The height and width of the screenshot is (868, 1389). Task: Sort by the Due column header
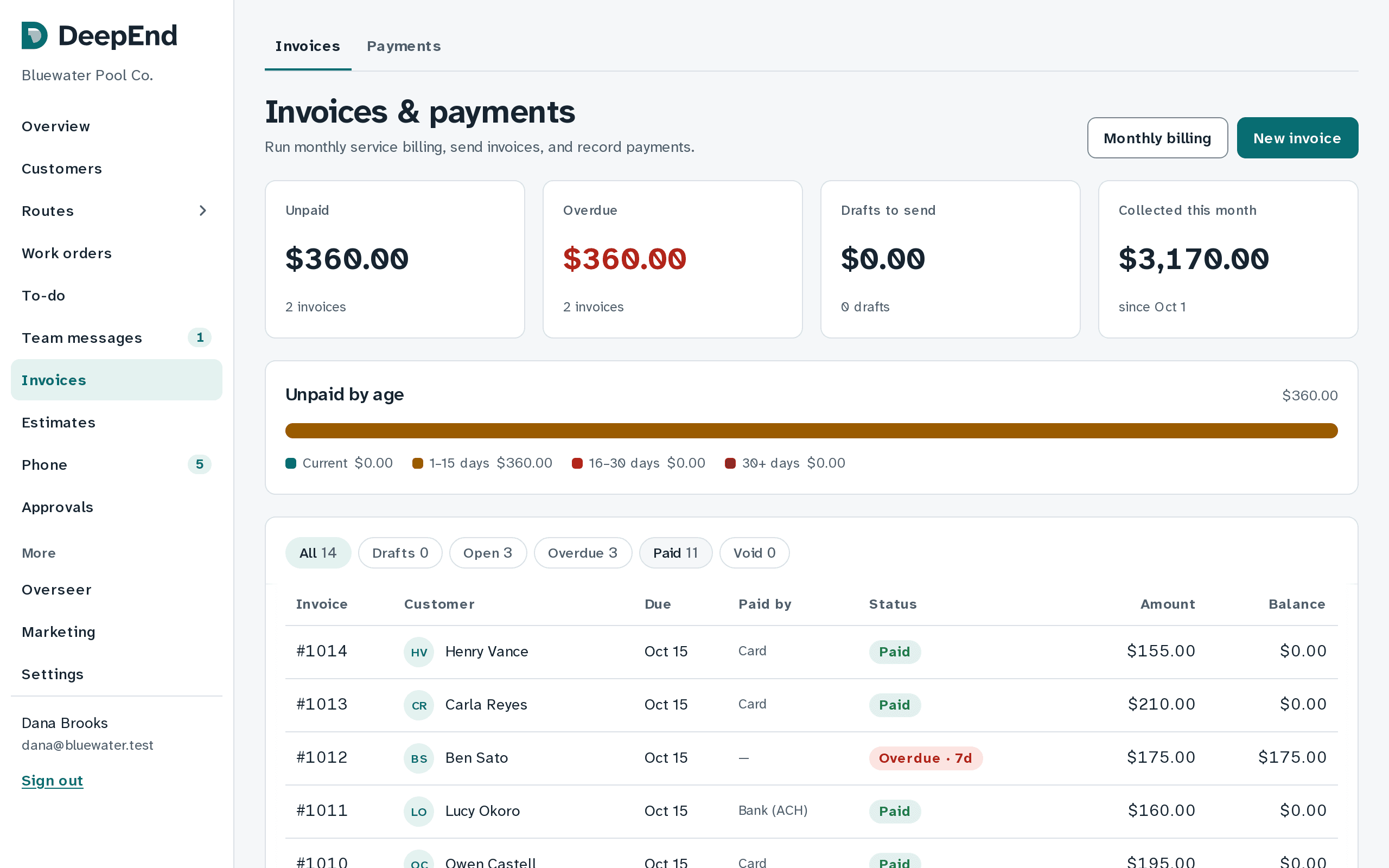(658, 604)
